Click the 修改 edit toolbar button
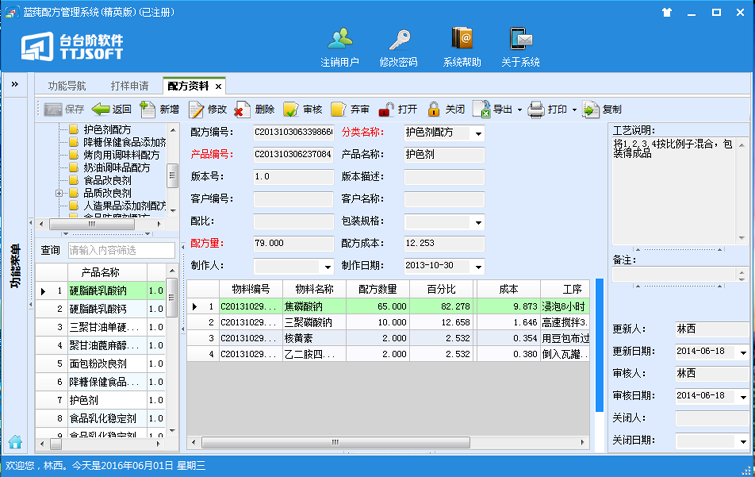Screen dimensions: 755x477 (x=208, y=110)
